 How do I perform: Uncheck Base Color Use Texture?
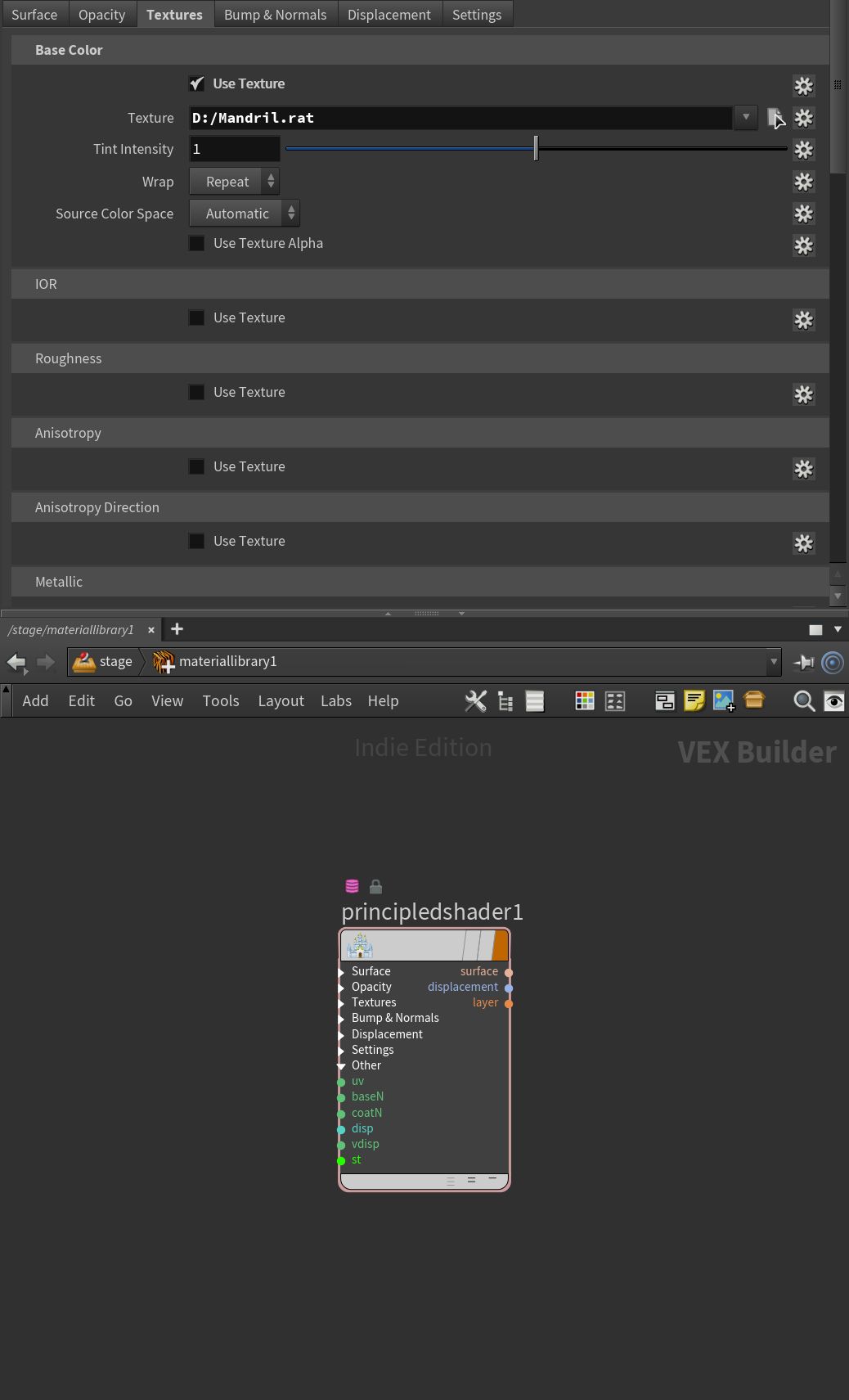pyautogui.click(x=196, y=83)
